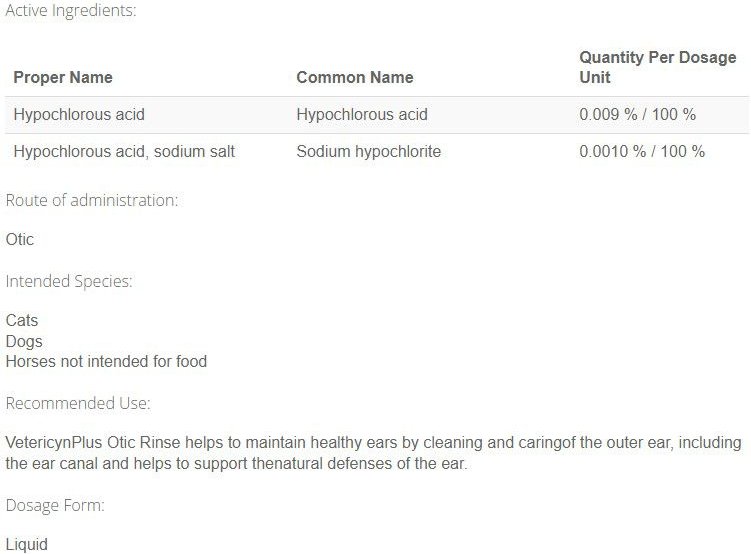This screenshot has width=751, height=554.
Task: Click the Intended Species label
Action: tap(69, 282)
